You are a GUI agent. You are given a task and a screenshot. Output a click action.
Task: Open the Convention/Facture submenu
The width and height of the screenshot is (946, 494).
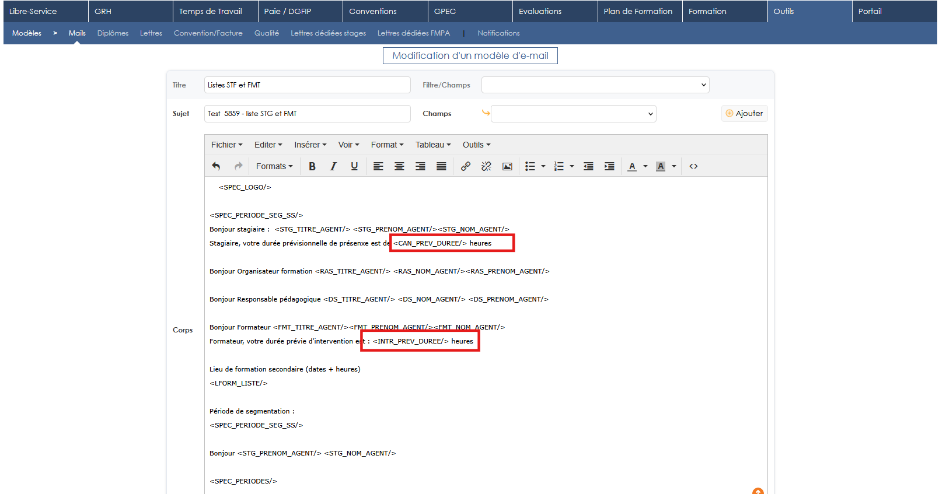click(x=208, y=33)
